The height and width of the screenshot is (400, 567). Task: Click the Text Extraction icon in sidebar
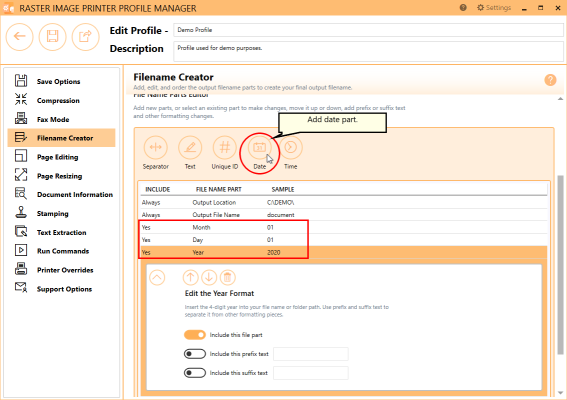21,231
